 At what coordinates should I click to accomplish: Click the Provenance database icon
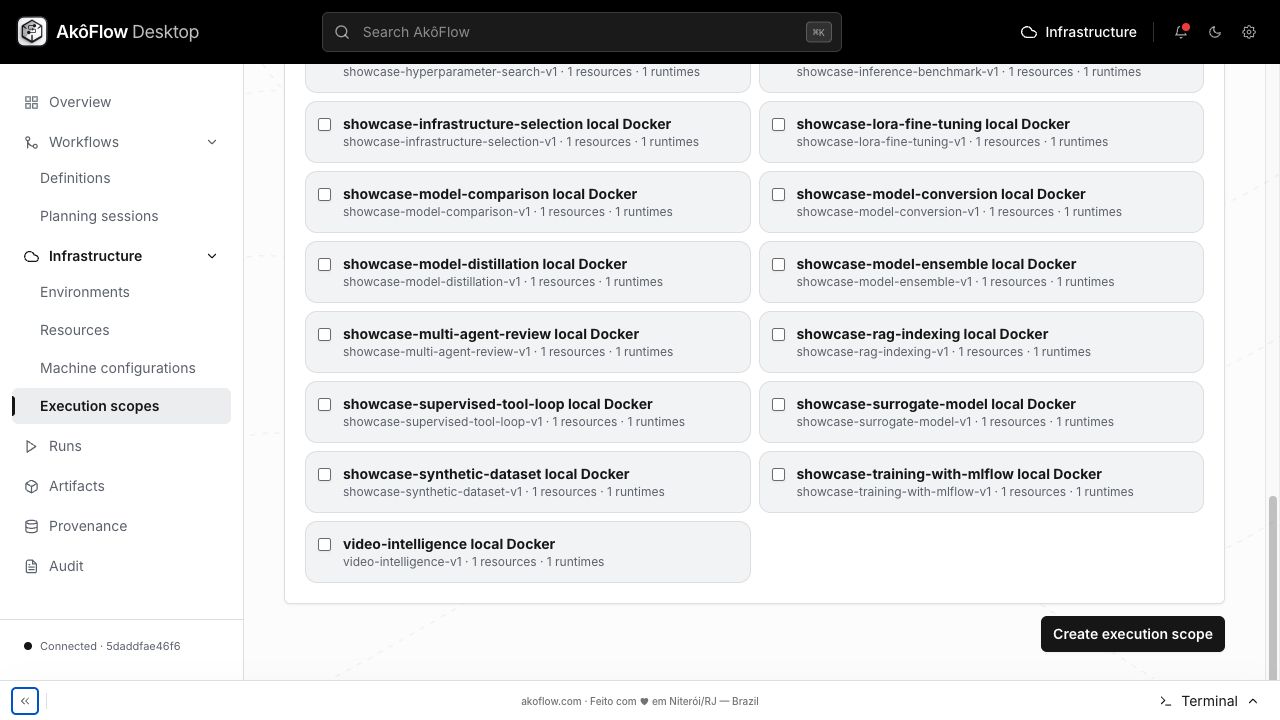tap(31, 526)
